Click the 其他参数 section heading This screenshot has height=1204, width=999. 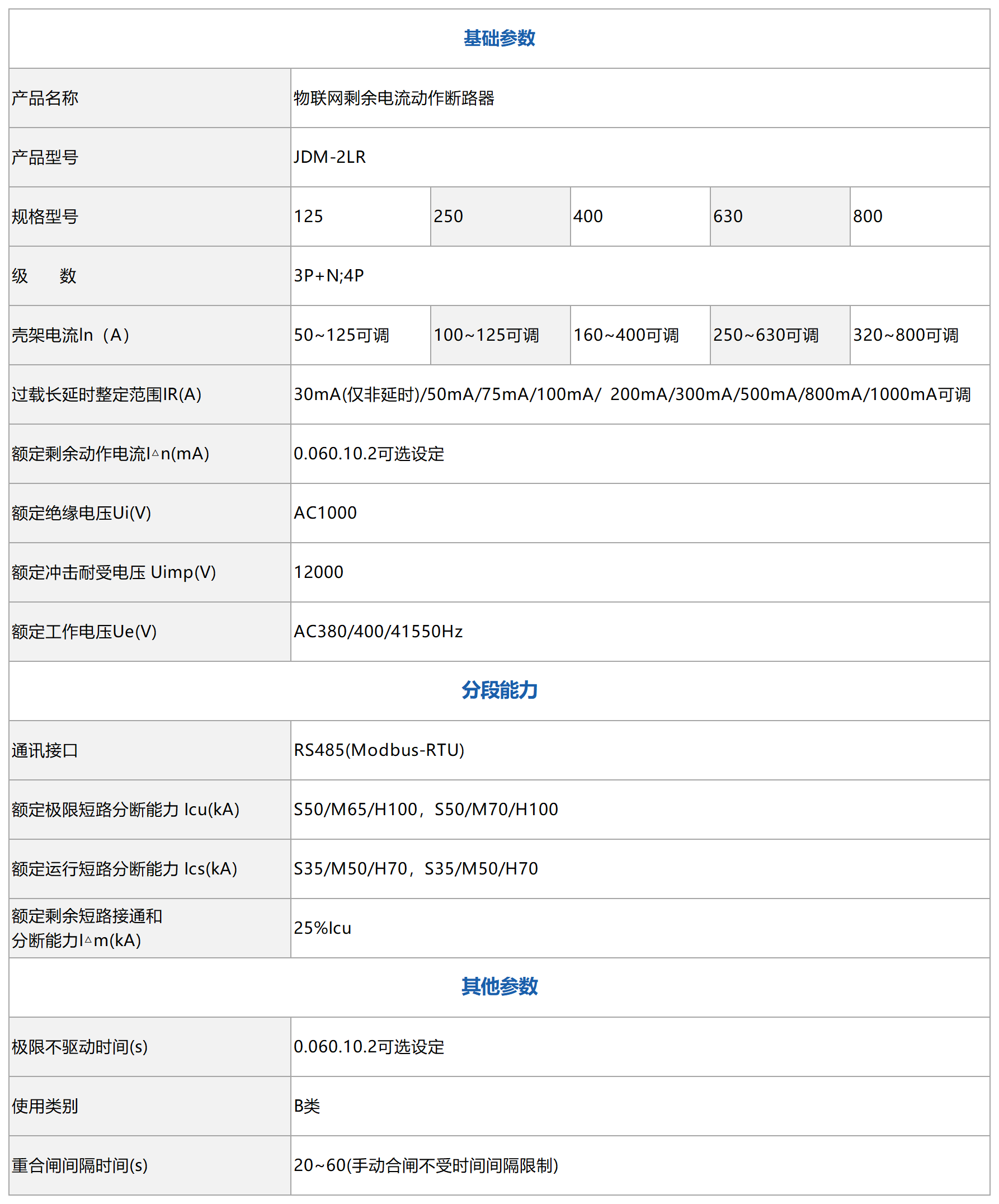click(498, 987)
